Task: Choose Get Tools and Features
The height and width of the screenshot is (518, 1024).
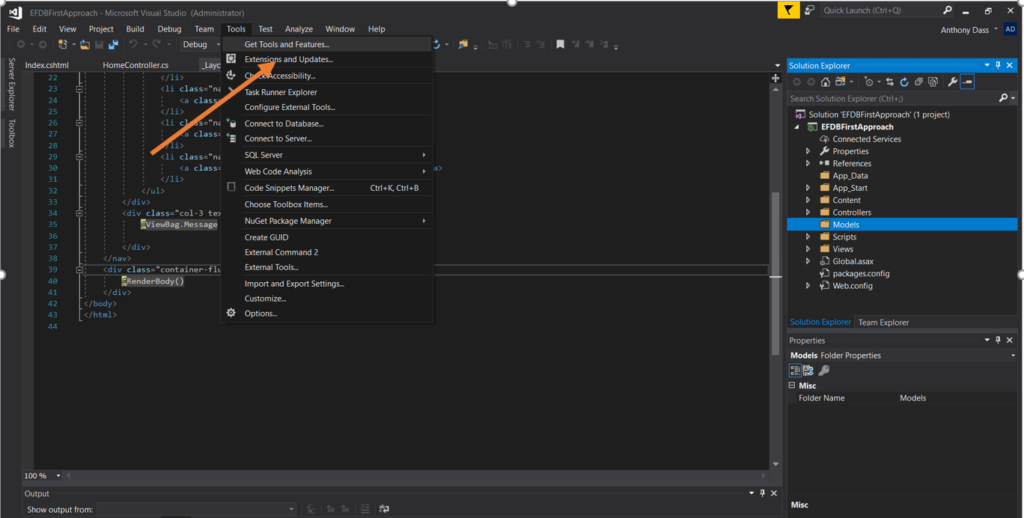Action: pos(328,44)
